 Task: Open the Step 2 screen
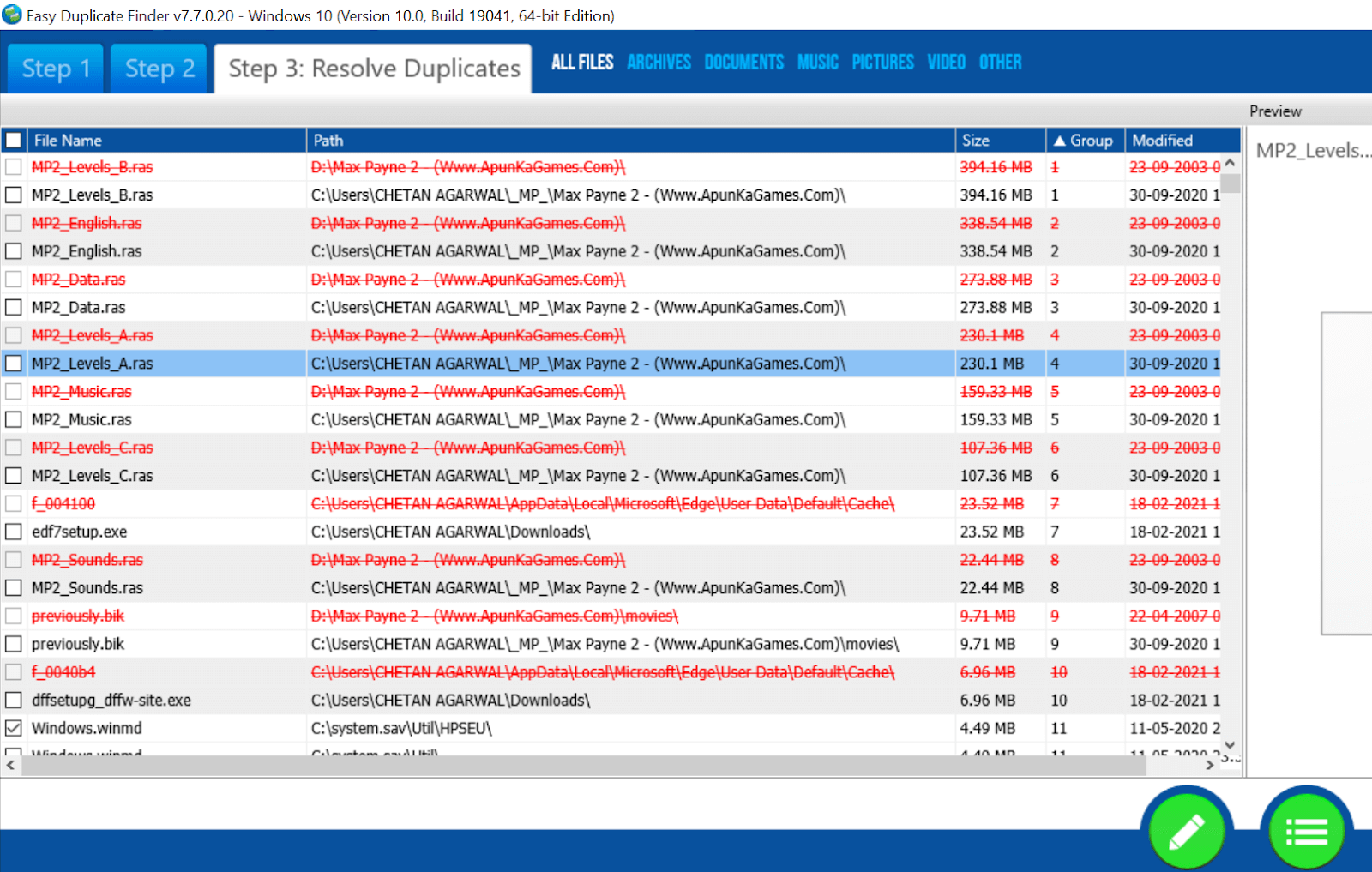158,68
